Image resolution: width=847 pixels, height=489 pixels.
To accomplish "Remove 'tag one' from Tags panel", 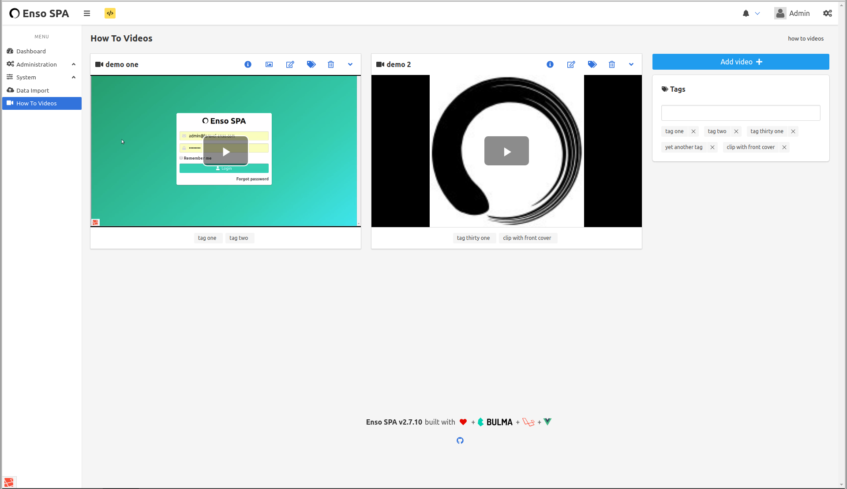I will tap(694, 131).
